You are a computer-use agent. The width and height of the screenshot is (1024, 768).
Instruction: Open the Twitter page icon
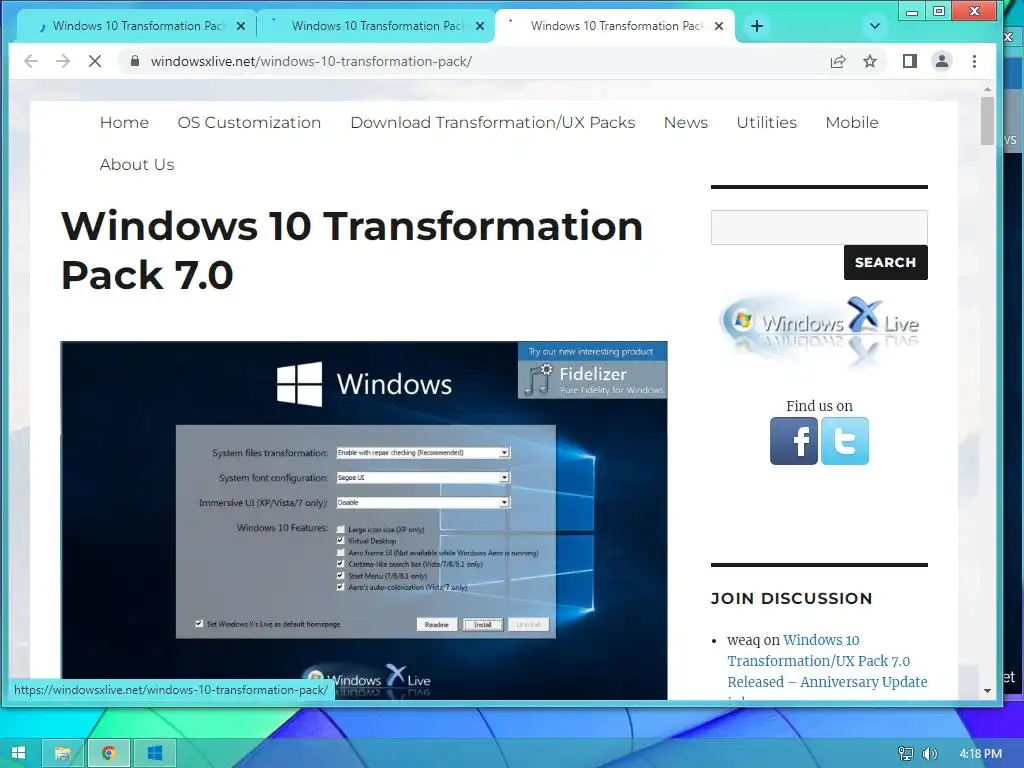tap(844, 441)
